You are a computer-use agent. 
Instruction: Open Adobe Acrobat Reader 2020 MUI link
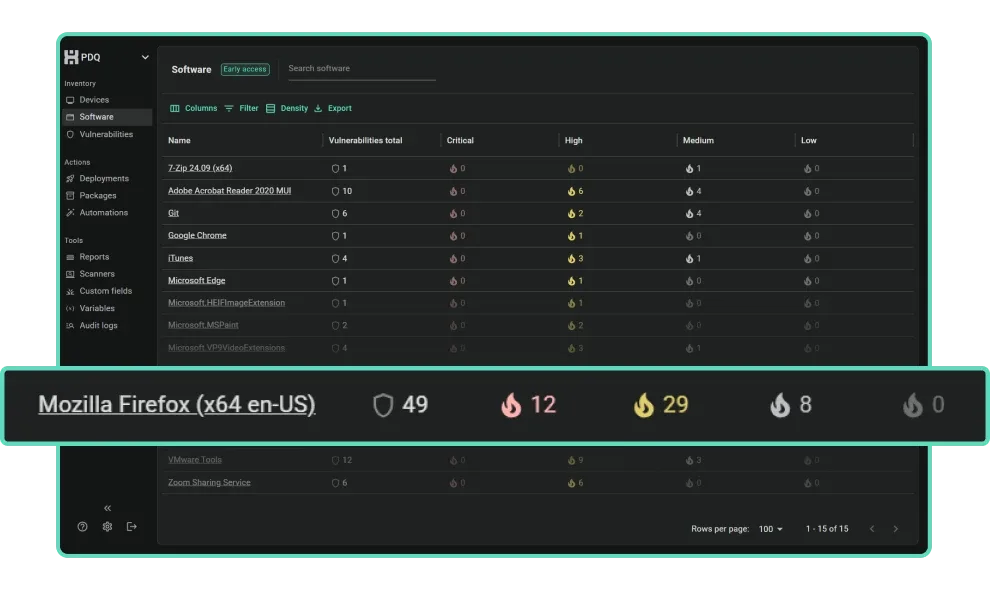pos(229,190)
